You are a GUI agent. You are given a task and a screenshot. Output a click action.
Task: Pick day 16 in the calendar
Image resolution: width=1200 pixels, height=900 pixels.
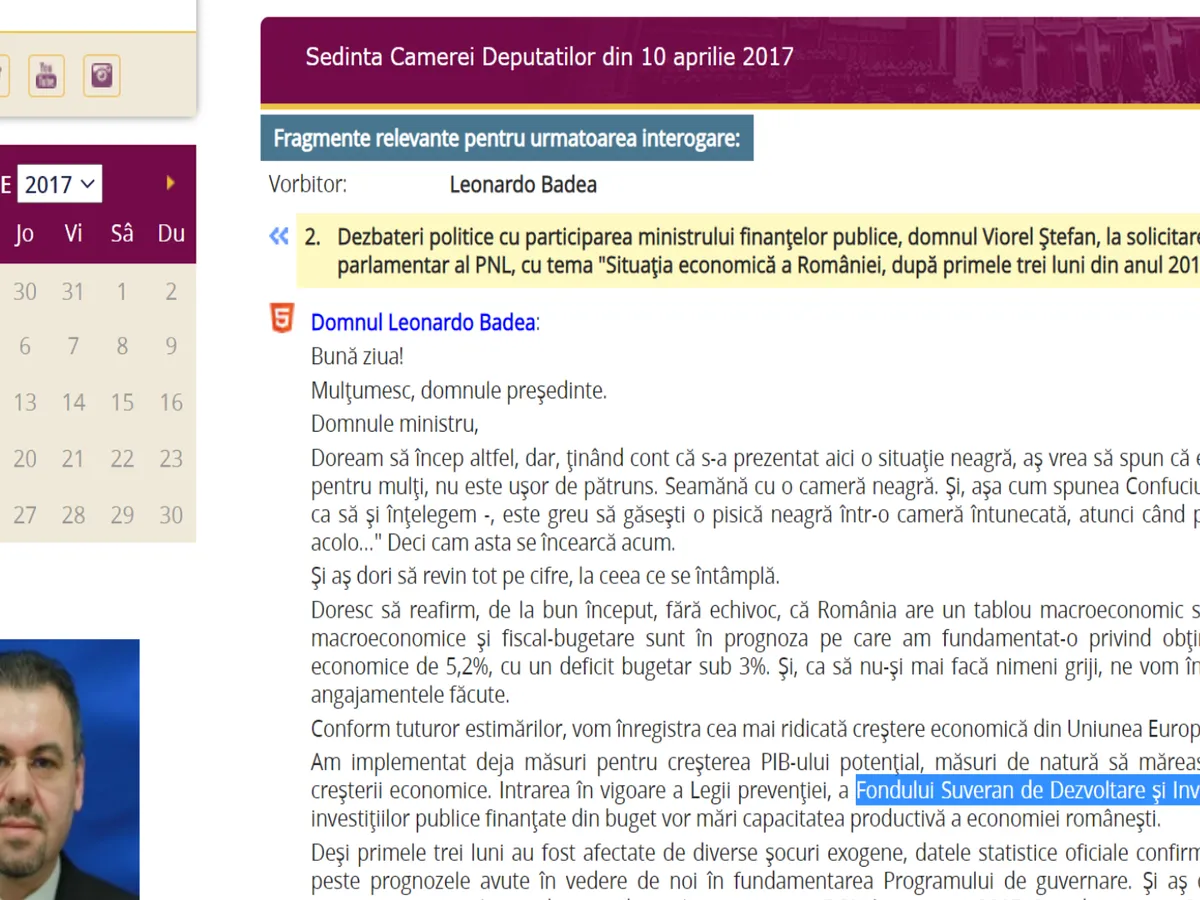click(x=171, y=403)
